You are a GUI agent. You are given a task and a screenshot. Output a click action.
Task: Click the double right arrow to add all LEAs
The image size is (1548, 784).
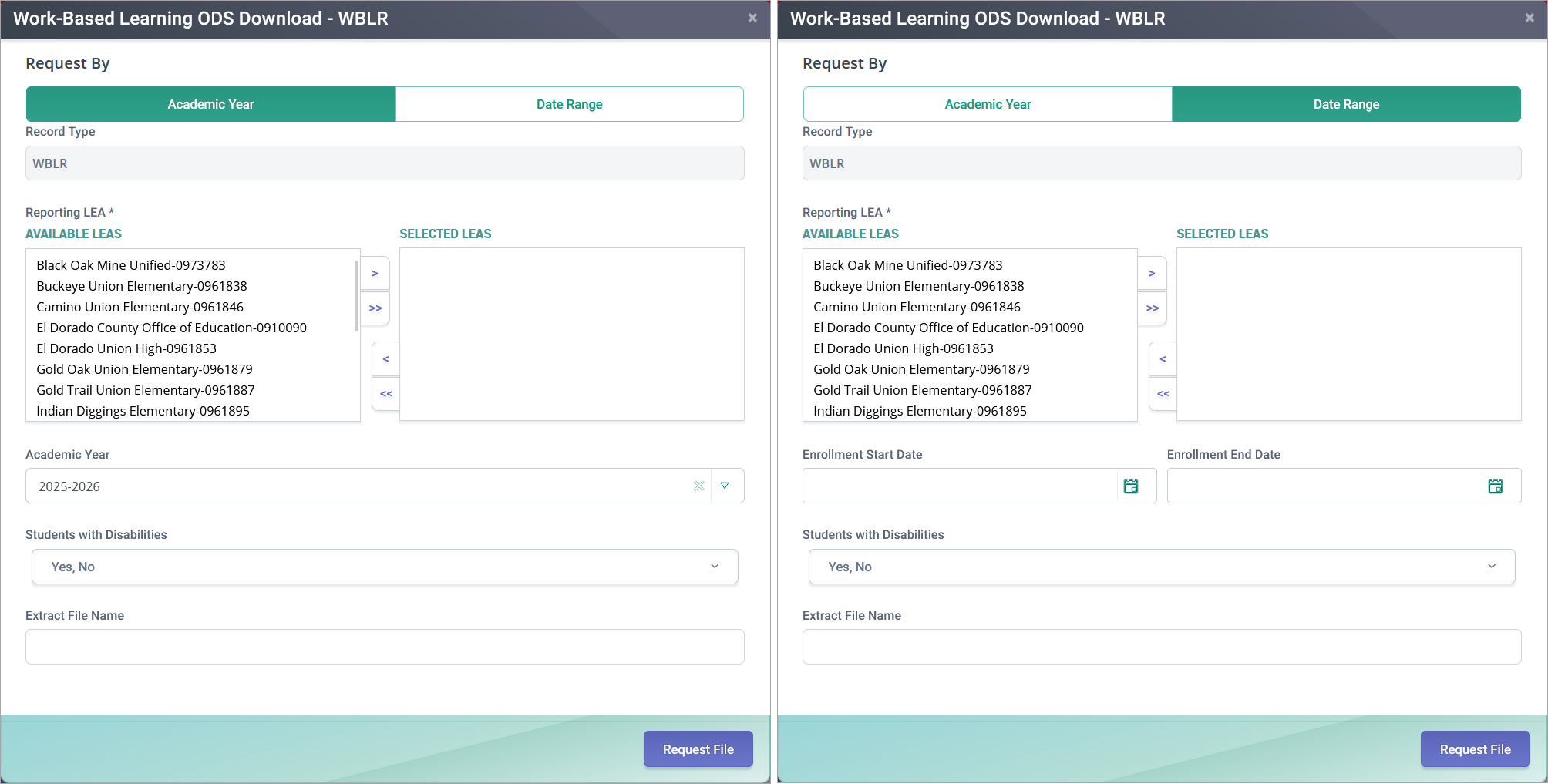[1152, 308]
